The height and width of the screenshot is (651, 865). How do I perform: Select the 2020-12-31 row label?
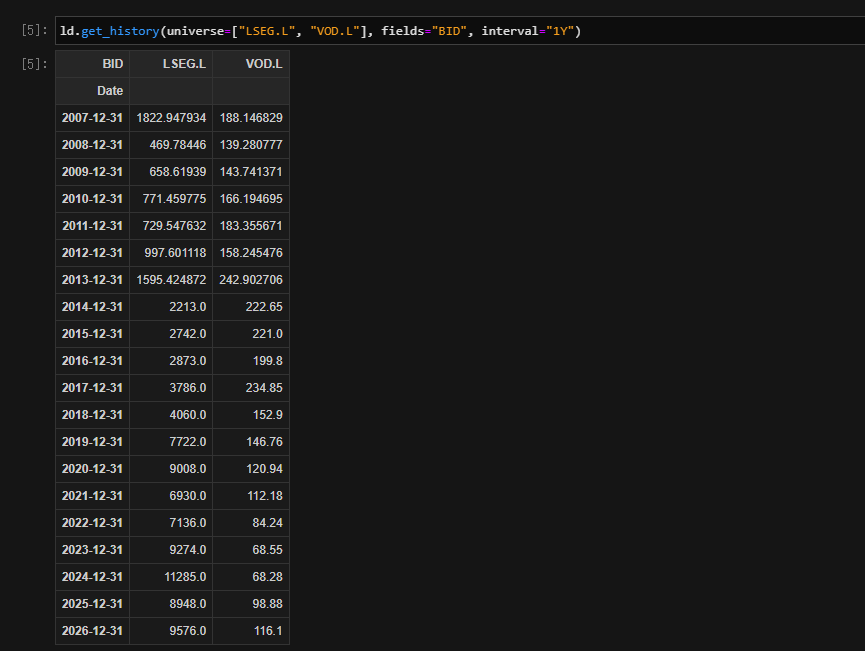[x=92, y=469]
